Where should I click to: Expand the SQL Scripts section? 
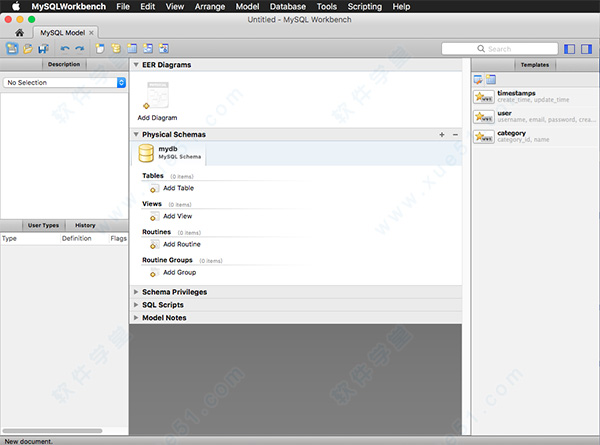tap(136, 305)
